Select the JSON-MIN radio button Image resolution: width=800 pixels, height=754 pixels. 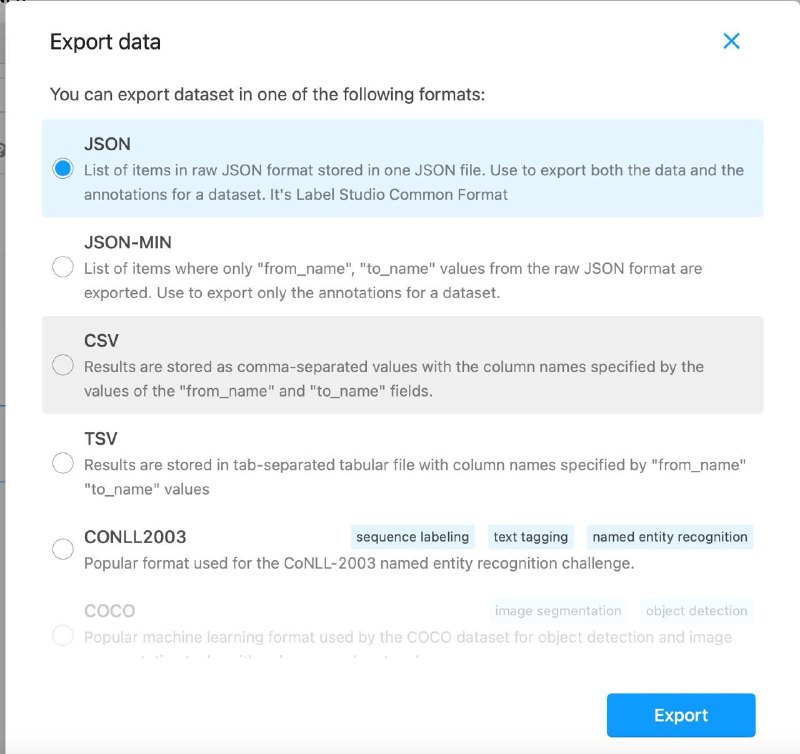(x=63, y=267)
